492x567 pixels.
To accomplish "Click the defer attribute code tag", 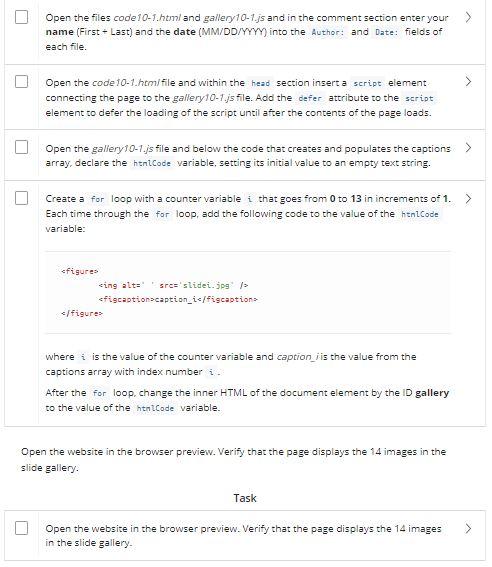I will click(310, 98).
